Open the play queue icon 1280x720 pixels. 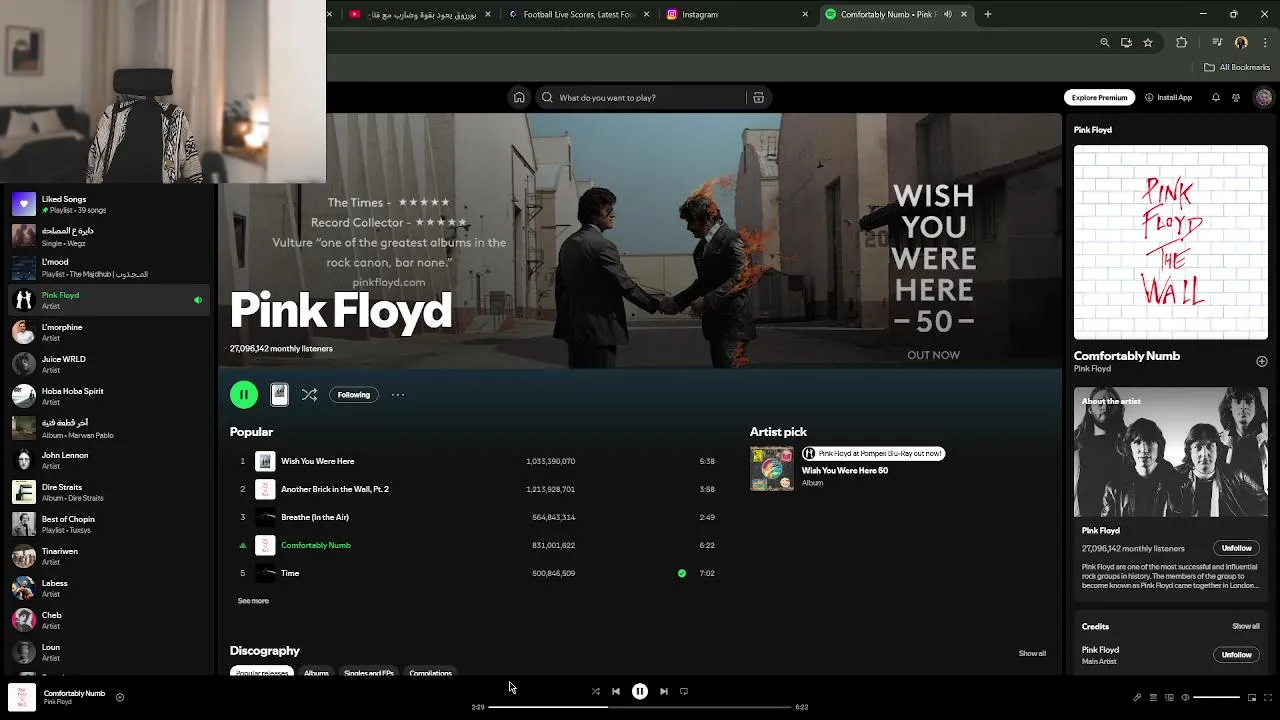pos(1153,697)
